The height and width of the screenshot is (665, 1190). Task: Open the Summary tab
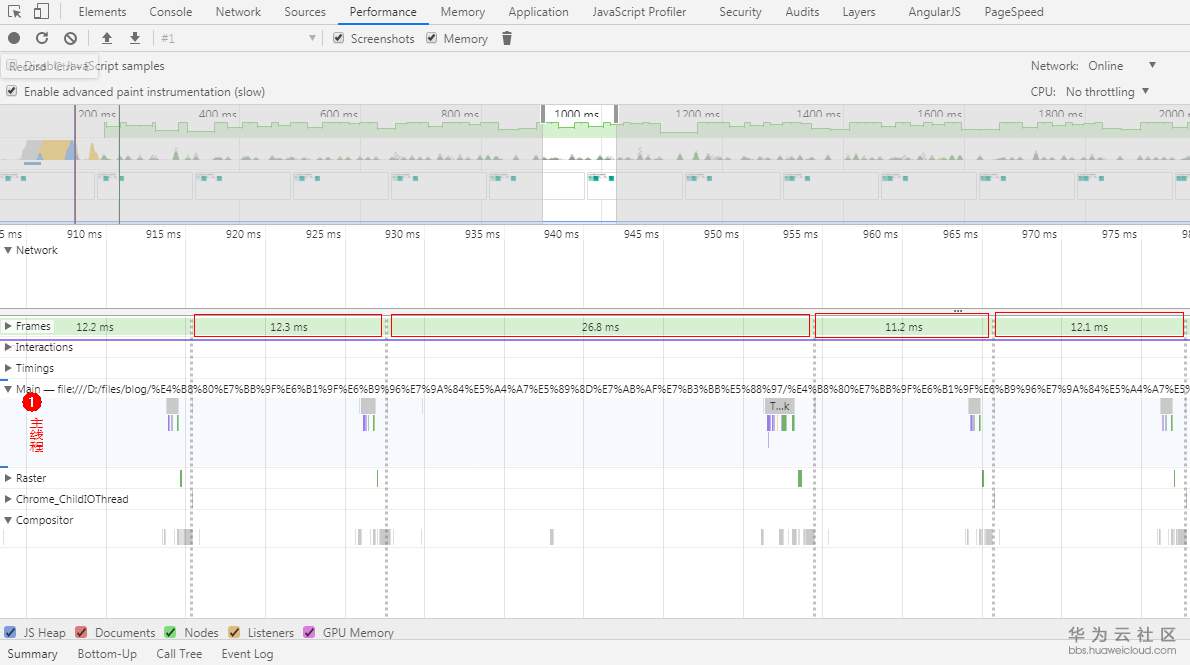click(x=33, y=654)
